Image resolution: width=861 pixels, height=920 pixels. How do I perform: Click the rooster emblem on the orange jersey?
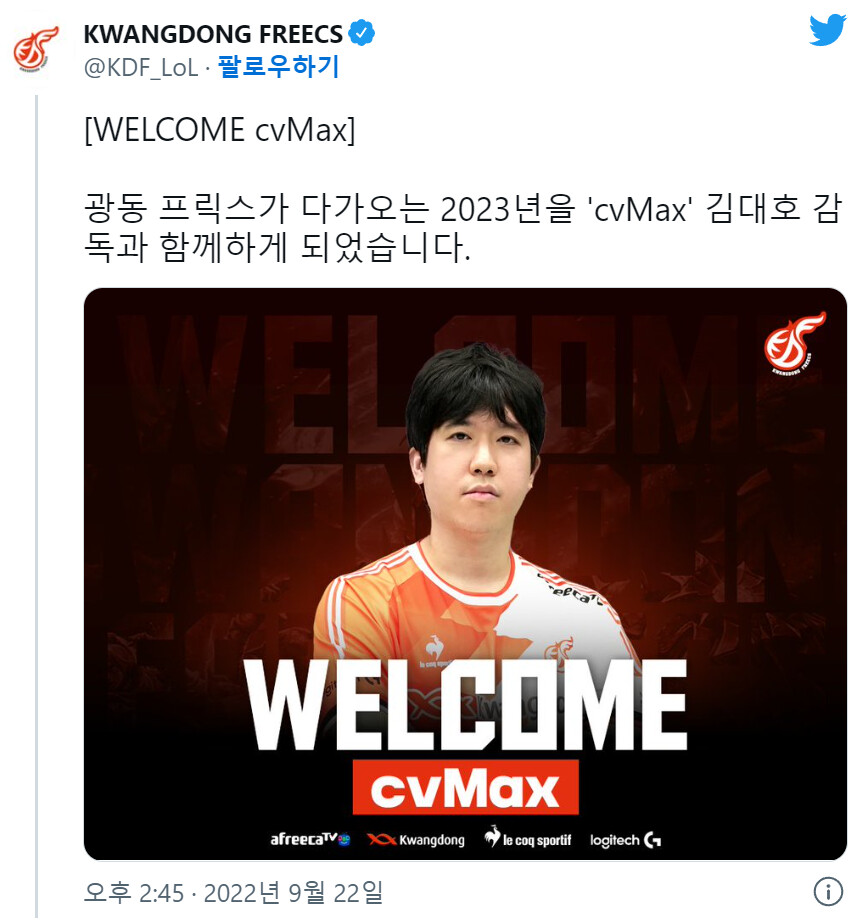tap(434, 646)
